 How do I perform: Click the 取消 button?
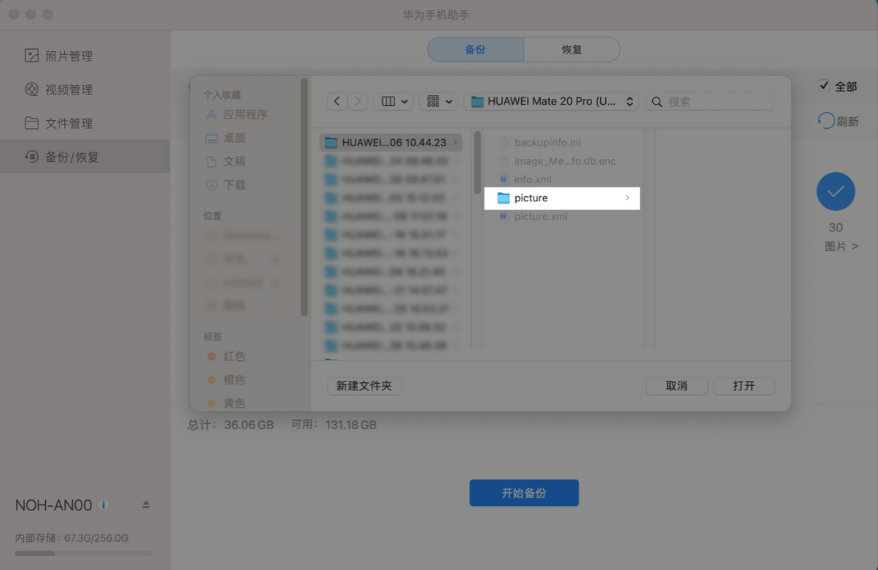click(676, 386)
